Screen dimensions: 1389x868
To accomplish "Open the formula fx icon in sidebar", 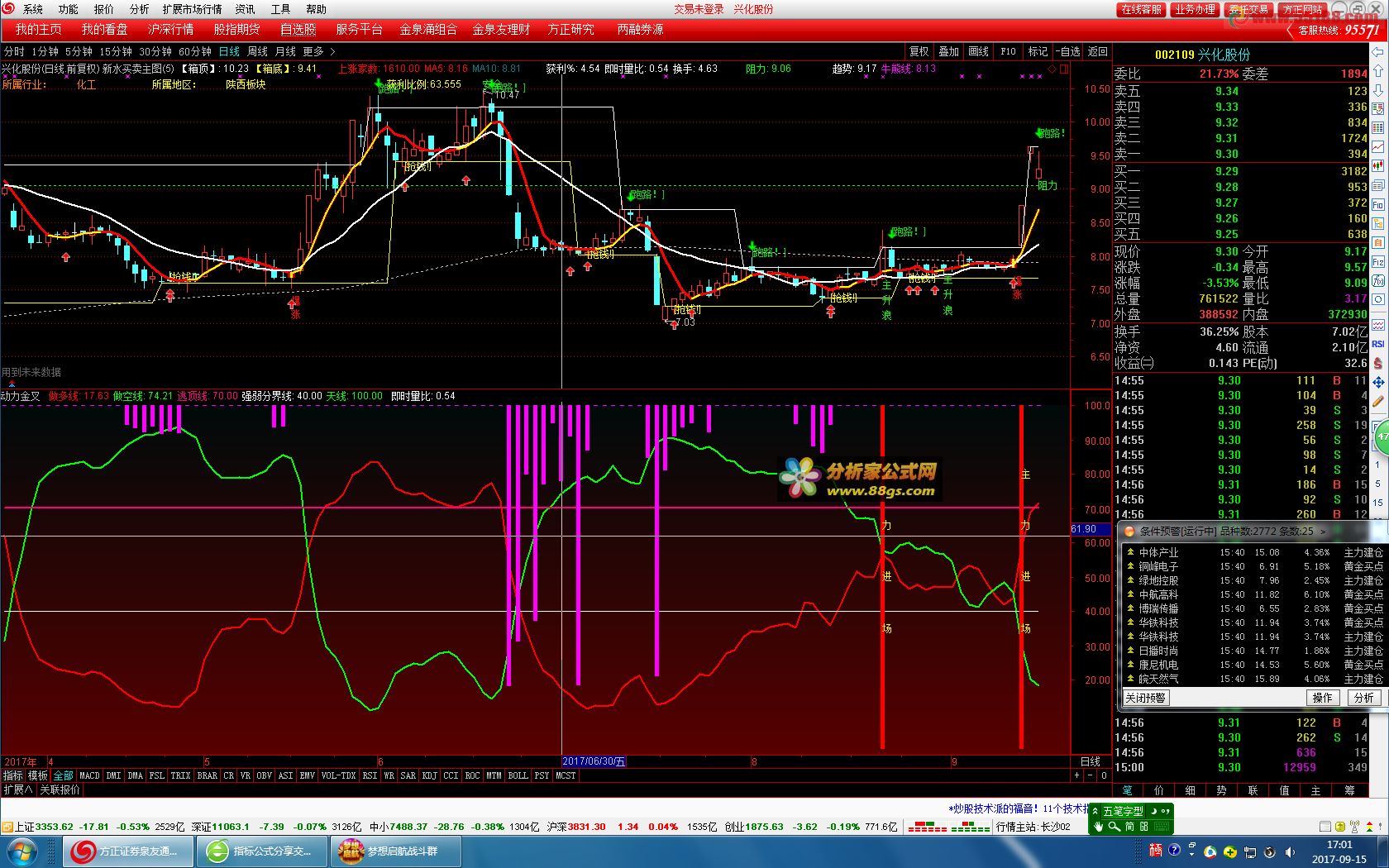I will coord(1378,280).
